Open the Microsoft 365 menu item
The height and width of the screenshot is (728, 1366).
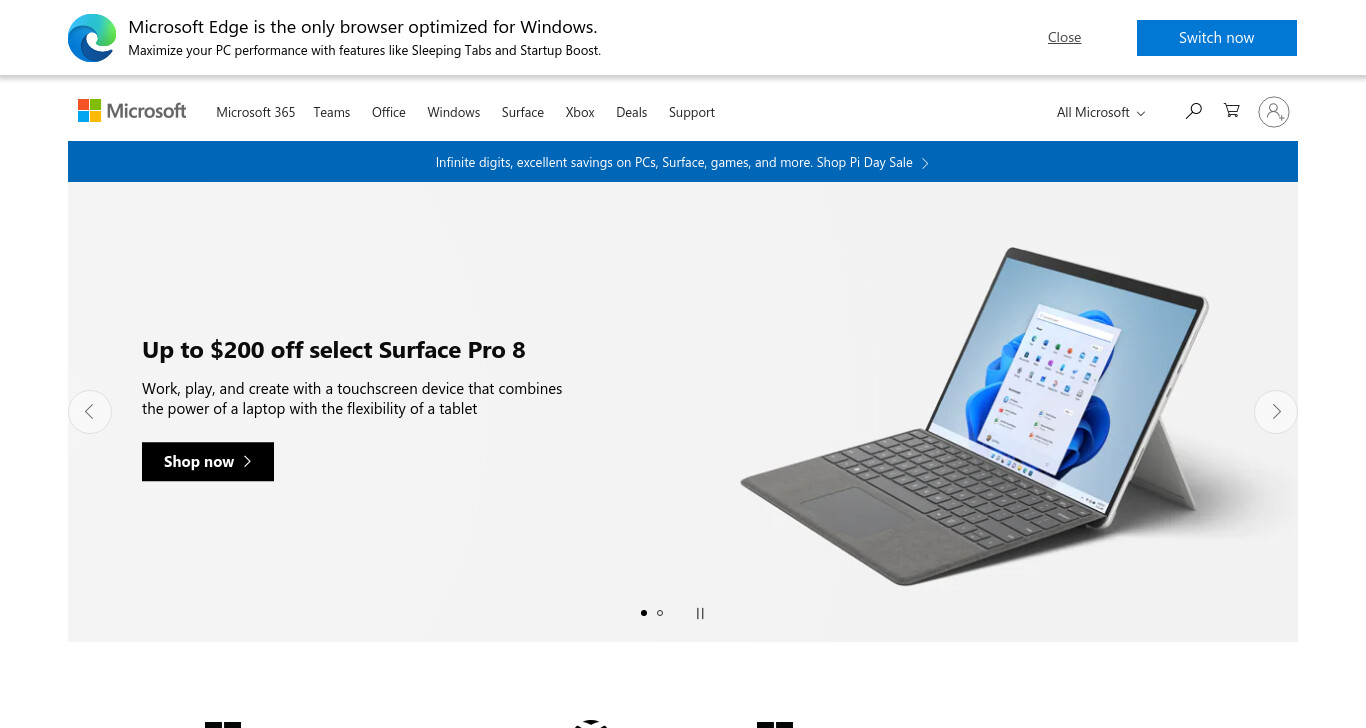click(x=256, y=112)
